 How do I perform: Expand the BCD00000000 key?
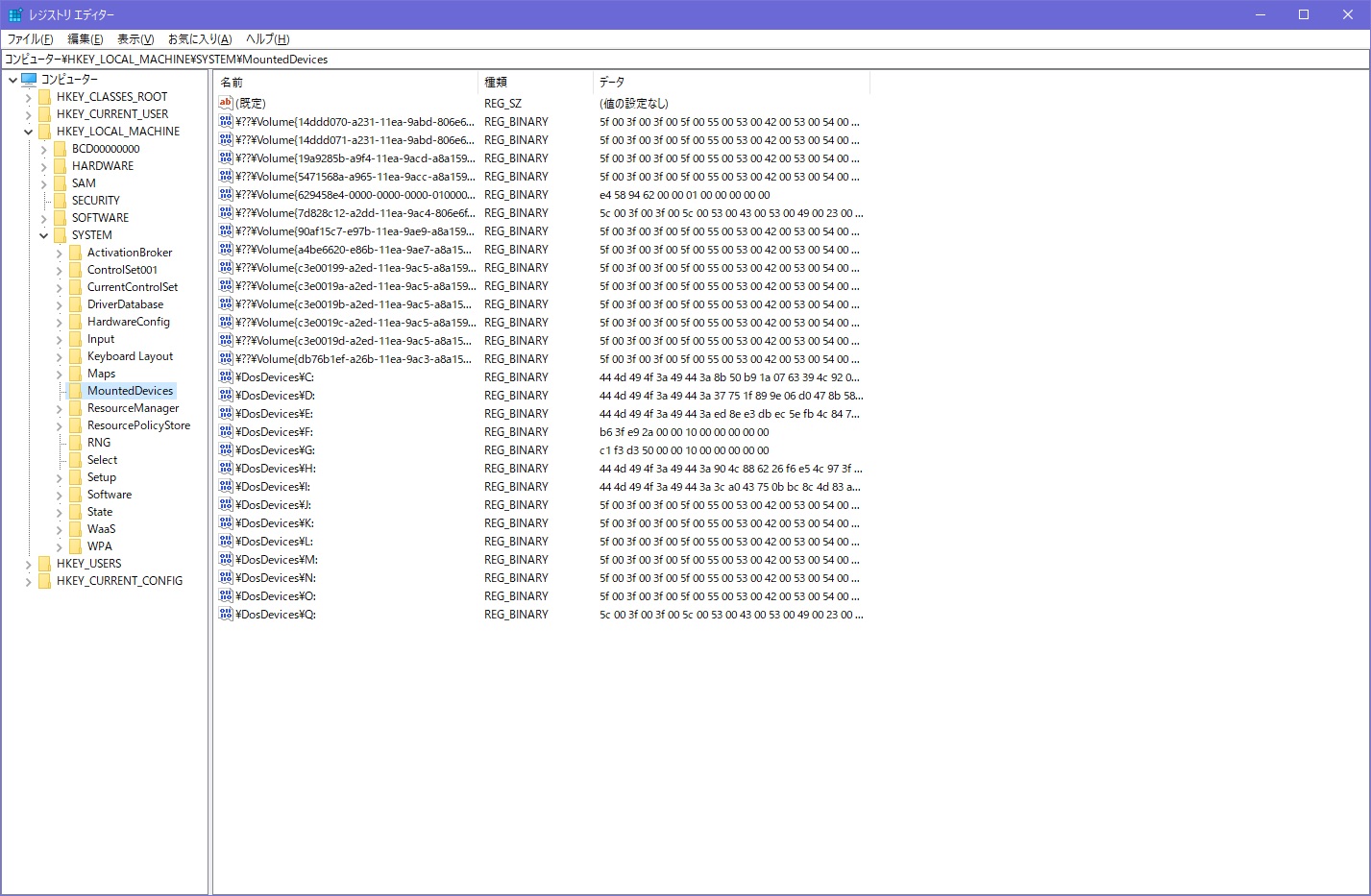point(43,149)
